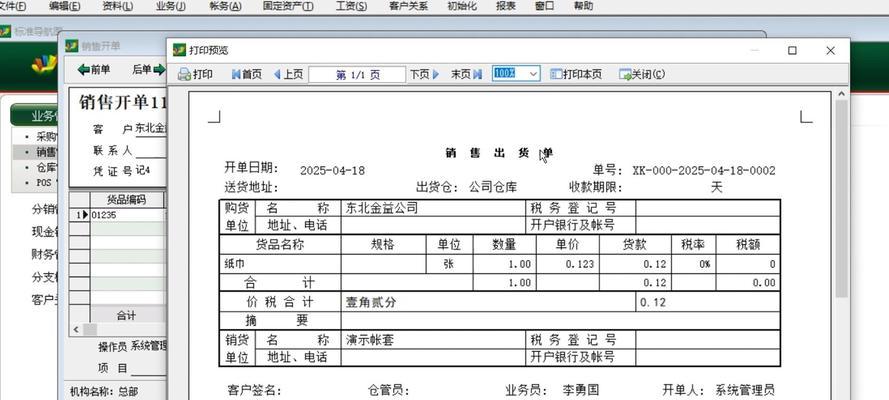889x400 pixels.
Task: Click the date 2025-04-18 in preview
Action: pos(332,171)
